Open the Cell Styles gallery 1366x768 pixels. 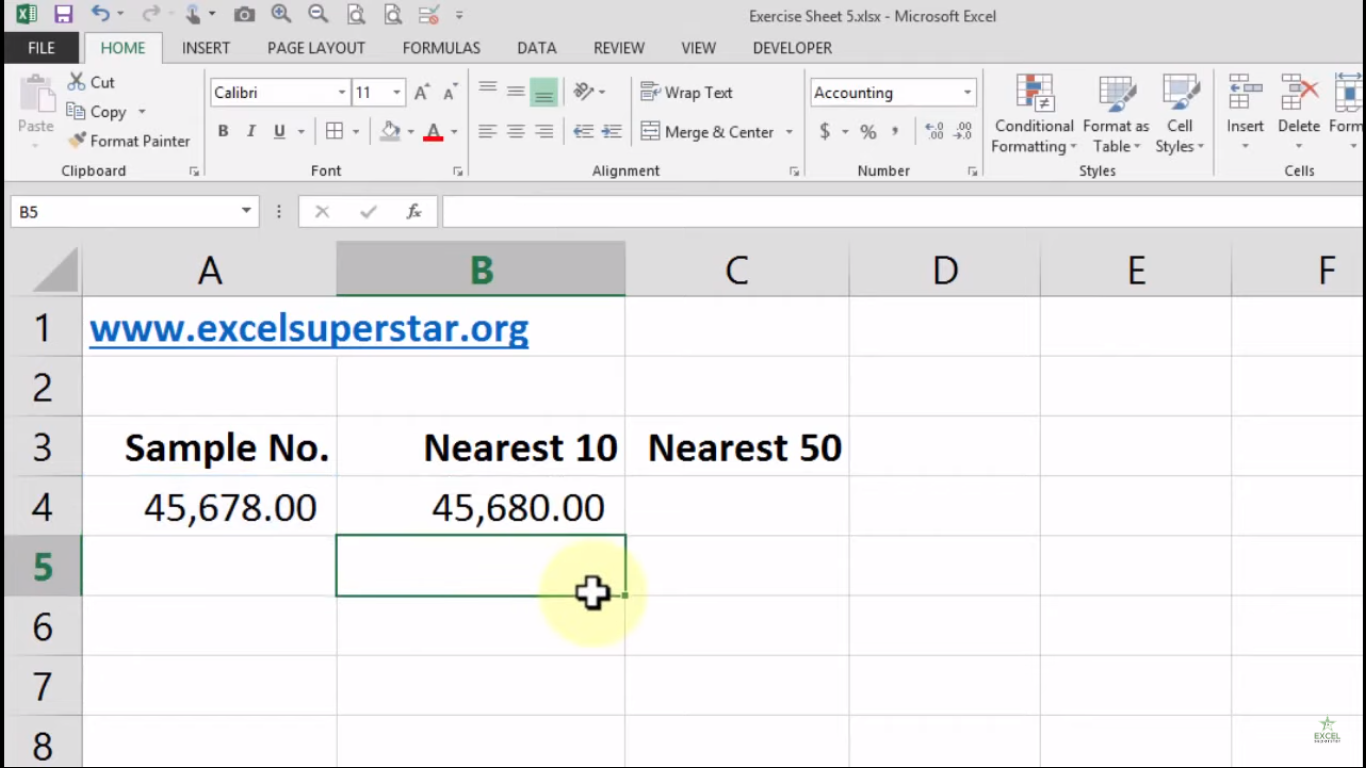tap(1180, 114)
